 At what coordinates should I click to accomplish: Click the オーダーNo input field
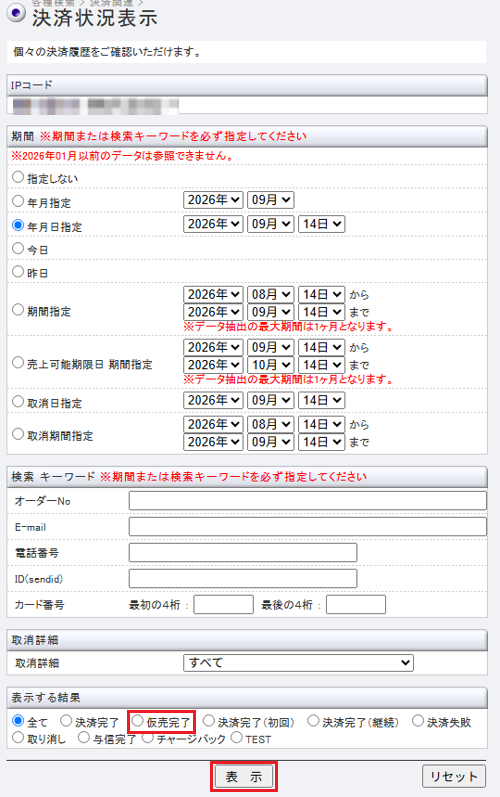307,501
